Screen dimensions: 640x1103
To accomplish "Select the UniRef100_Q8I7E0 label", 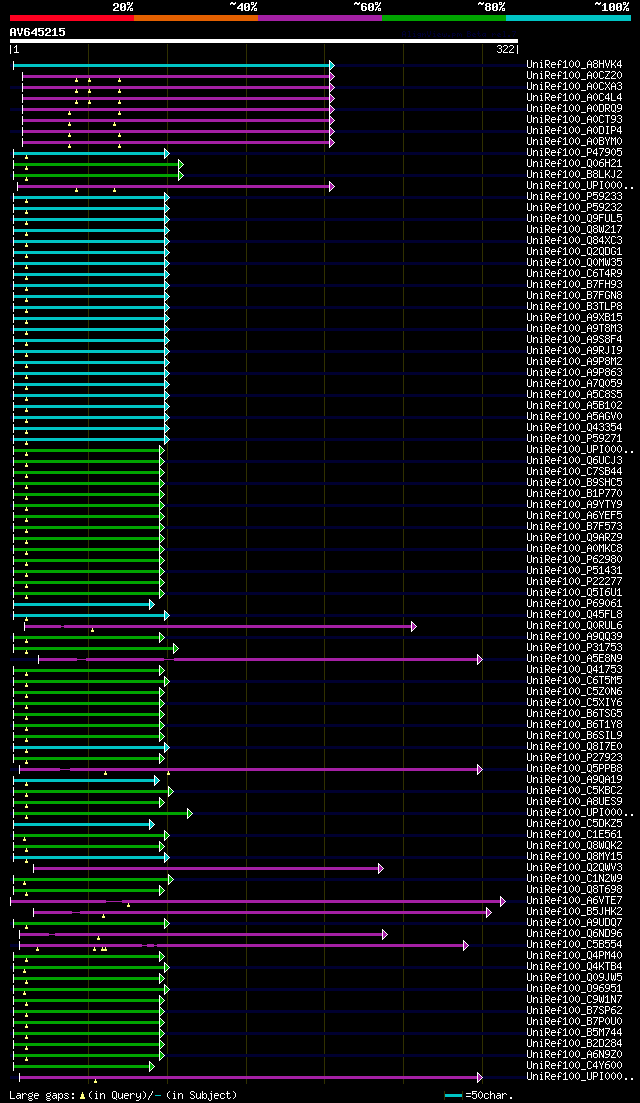I will click(x=574, y=747).
